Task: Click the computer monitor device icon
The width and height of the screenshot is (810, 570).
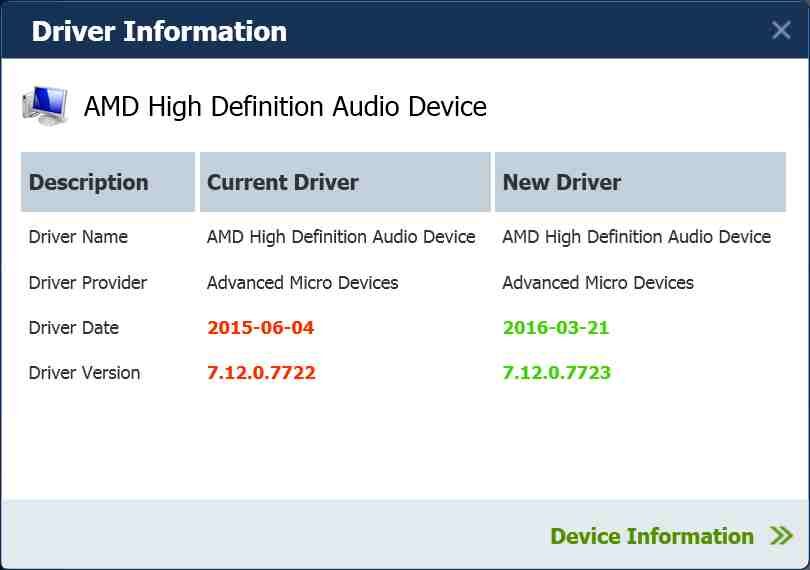Action: coord(45,105)
